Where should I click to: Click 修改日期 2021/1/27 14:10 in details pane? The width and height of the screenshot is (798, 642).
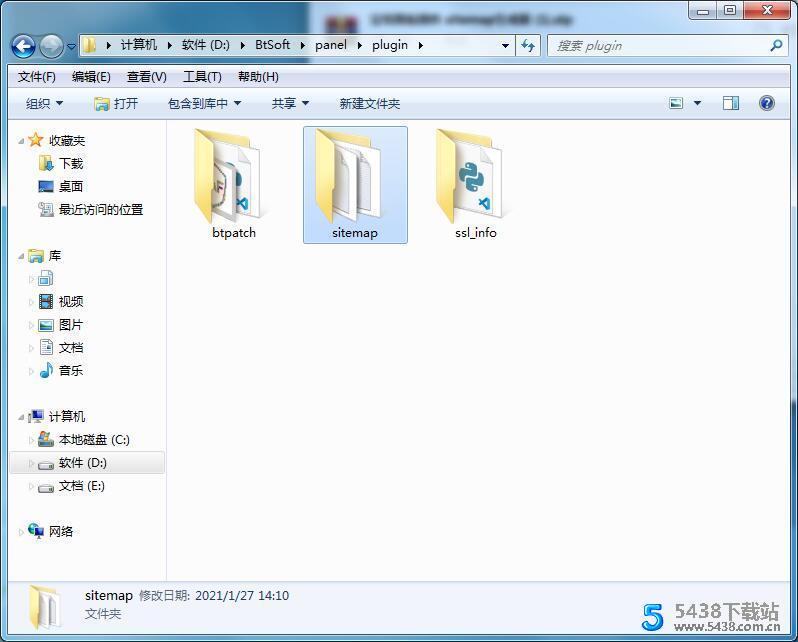(214, 596)
